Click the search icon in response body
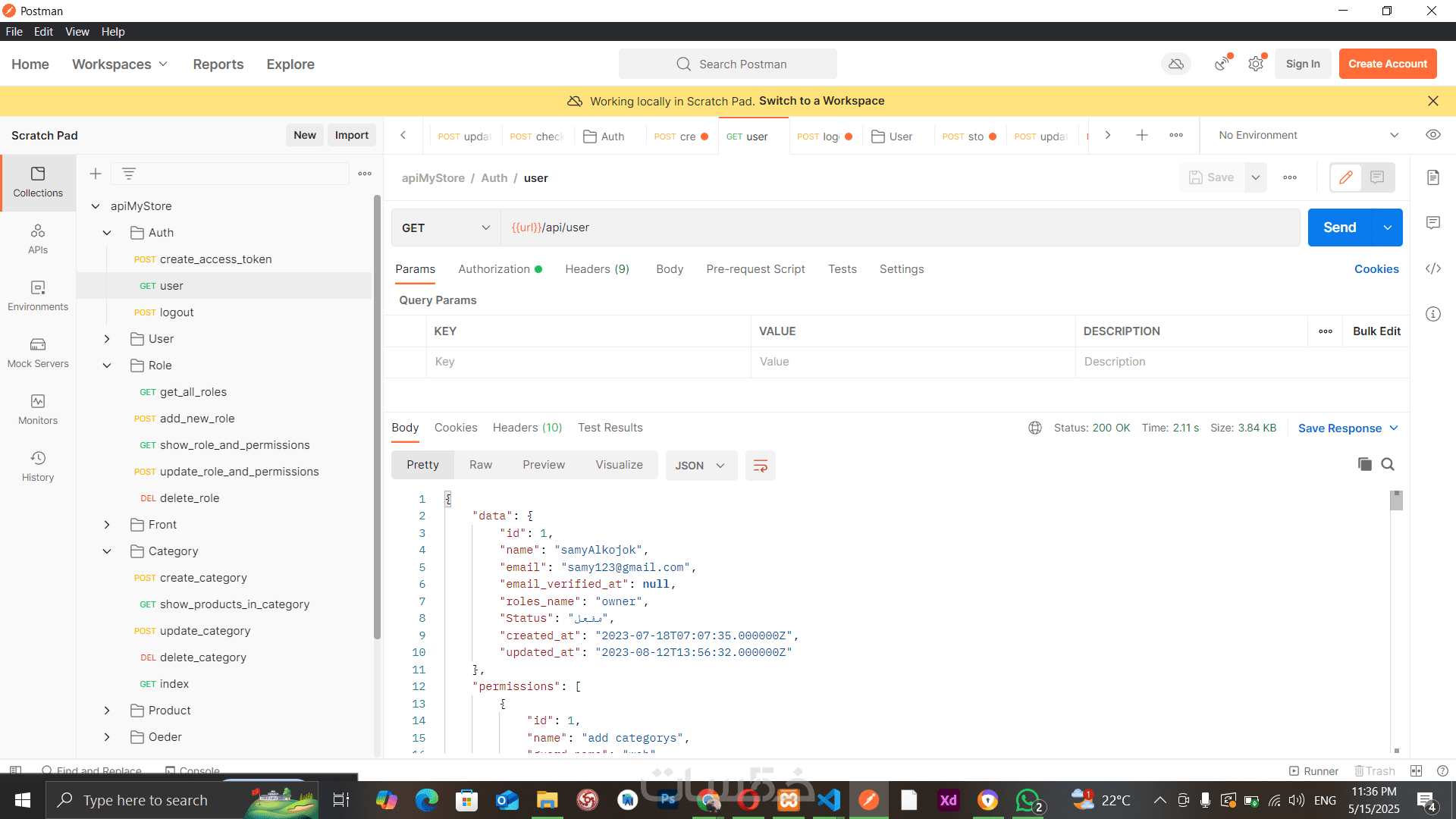The image size is (1456, 819). (x=1388, y=464)
